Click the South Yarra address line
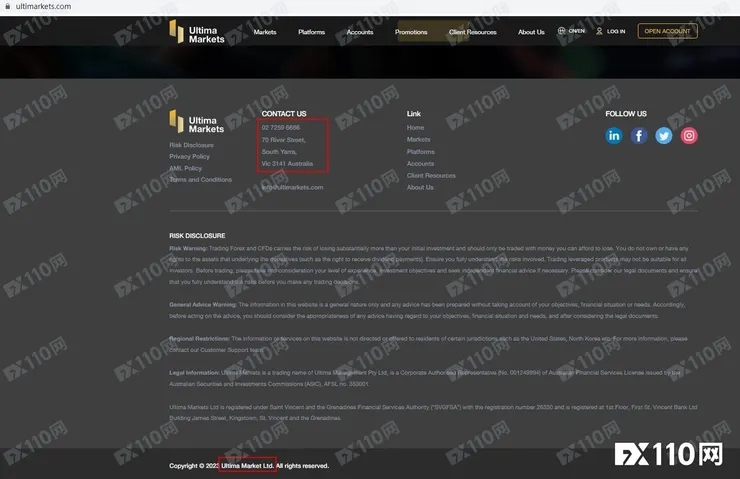The image size is (740, 479). (x=279, y=151)
